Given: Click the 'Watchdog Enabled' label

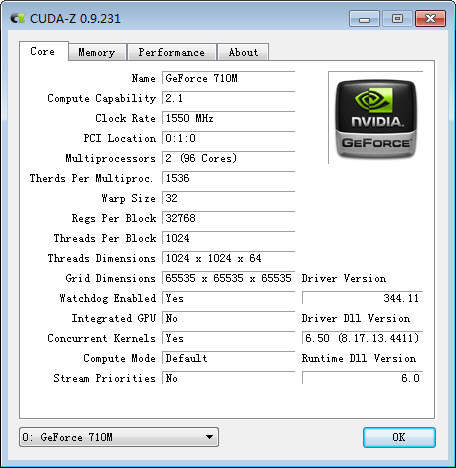Looking at the screenshot, I should pyautogui.click(x=108, y=298).
